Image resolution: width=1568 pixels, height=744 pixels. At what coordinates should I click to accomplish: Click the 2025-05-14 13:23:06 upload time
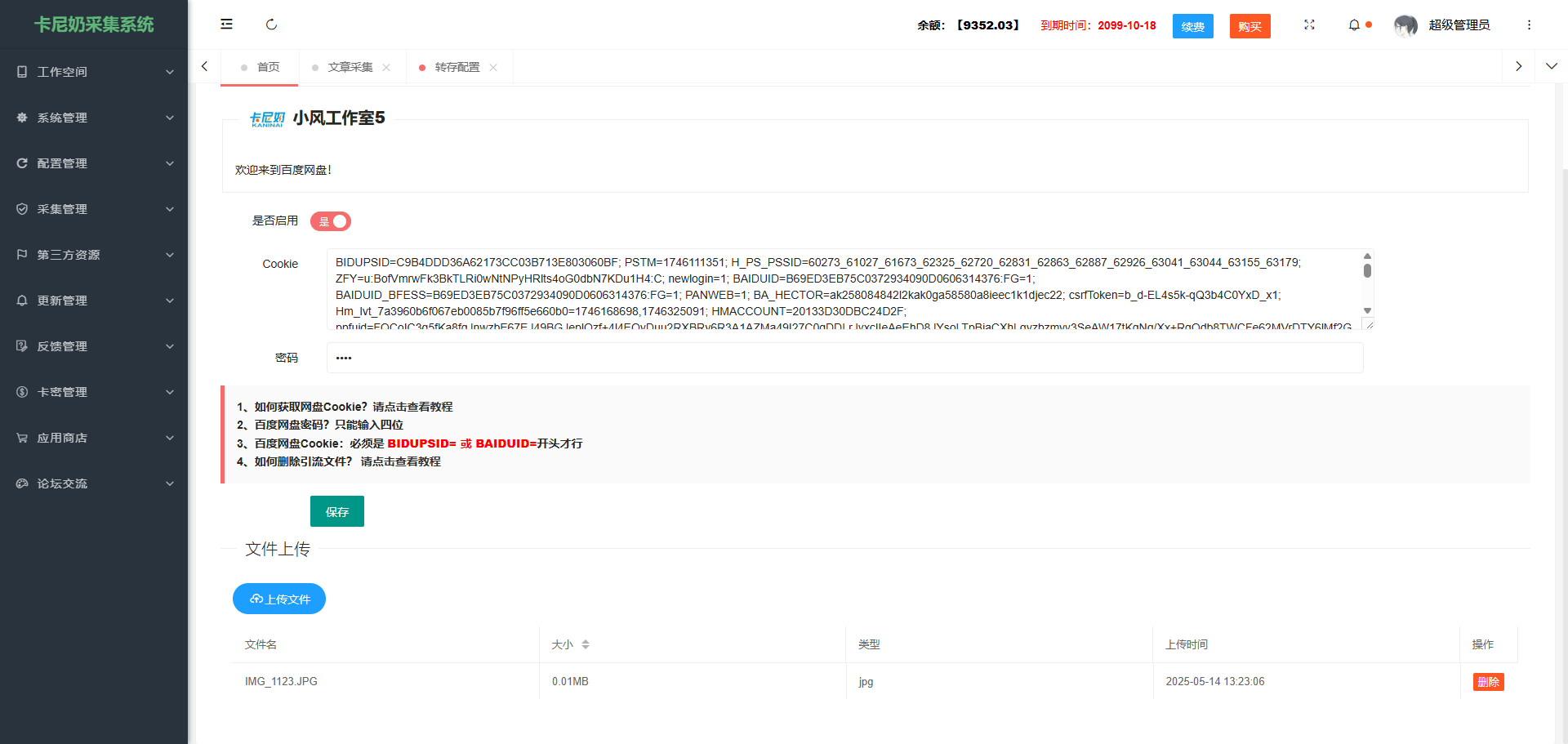[1215, 681]
